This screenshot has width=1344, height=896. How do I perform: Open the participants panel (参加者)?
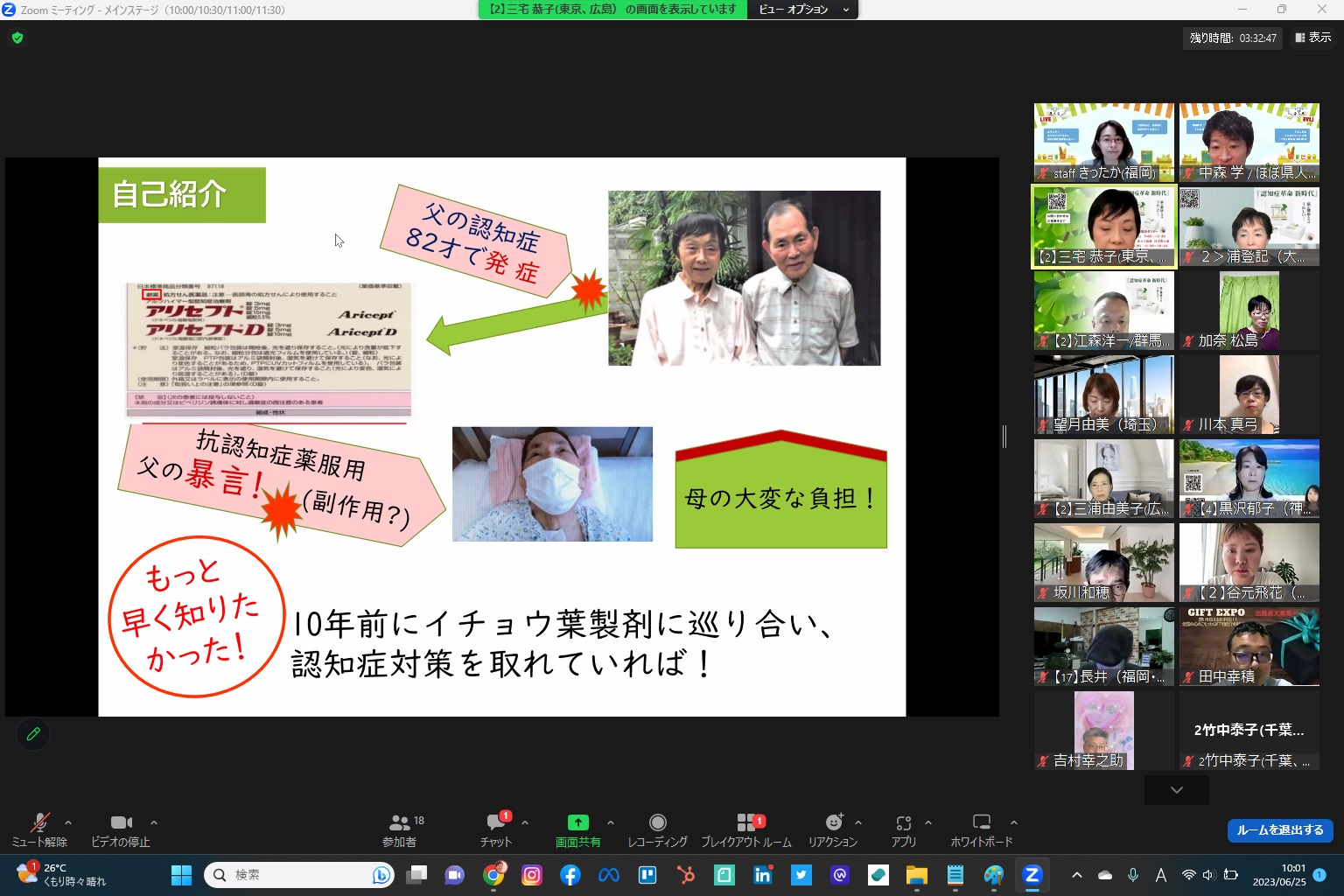click(400, 829)
